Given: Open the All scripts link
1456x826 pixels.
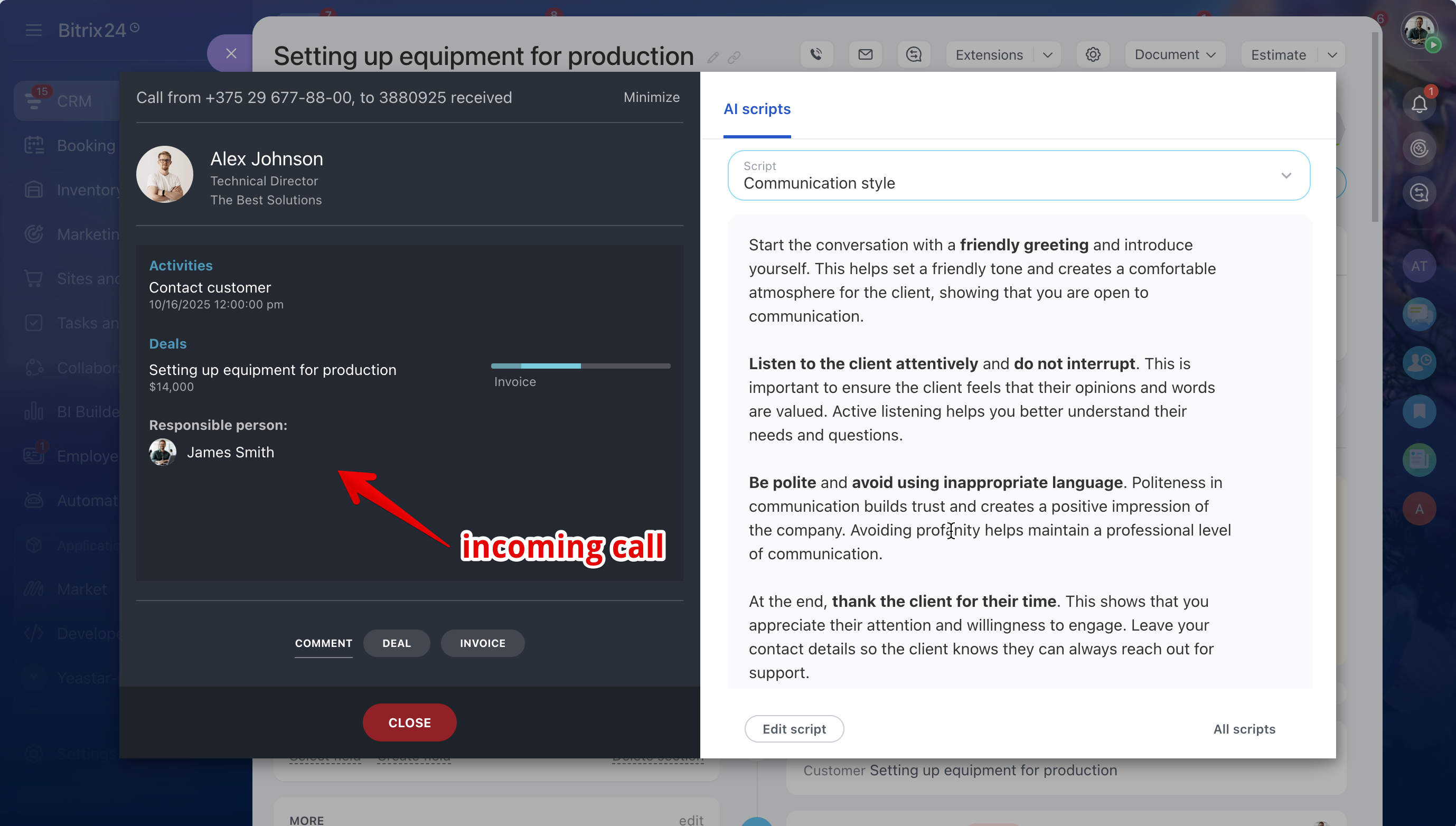Looking at the screenshot, I should click(x=1244, y=728).
